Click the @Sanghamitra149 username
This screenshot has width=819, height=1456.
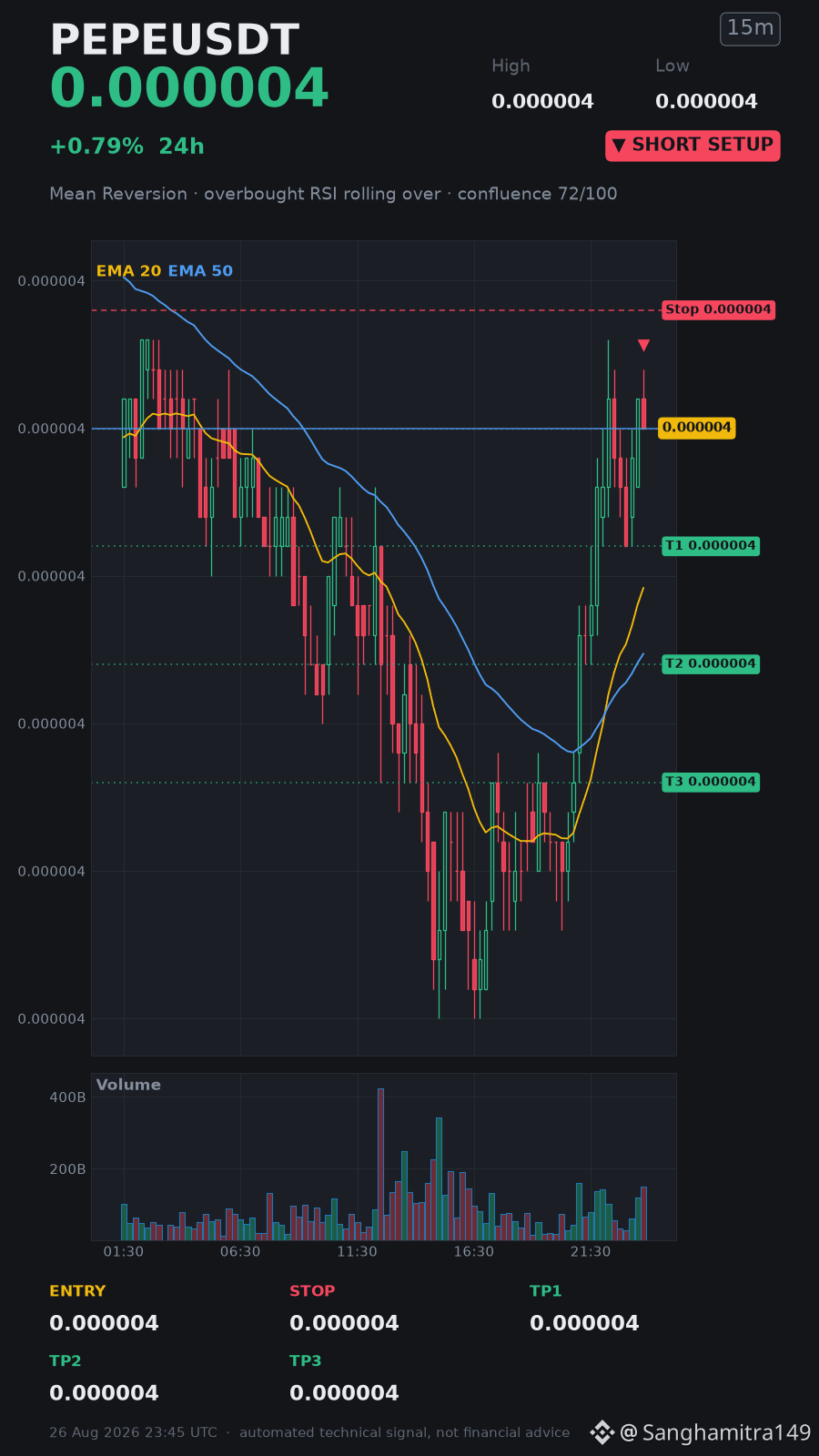coord(715,1433)
